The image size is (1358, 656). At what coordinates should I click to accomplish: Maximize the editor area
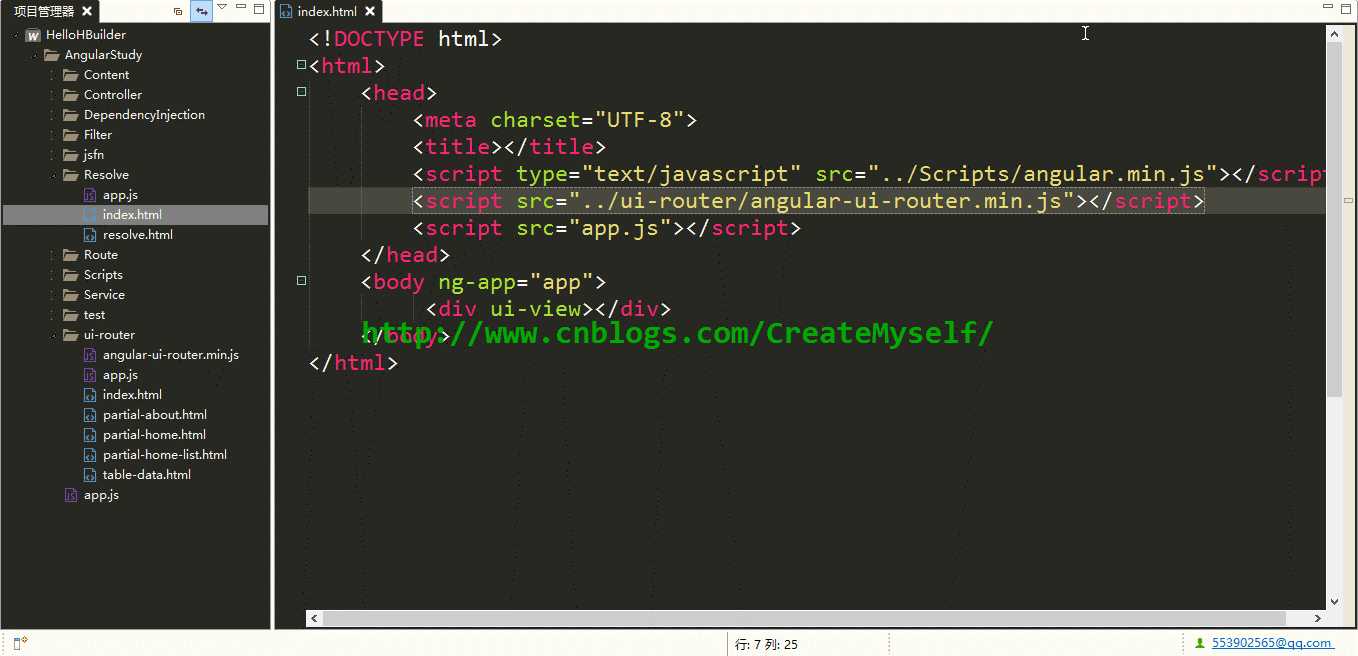[1345, 8]
